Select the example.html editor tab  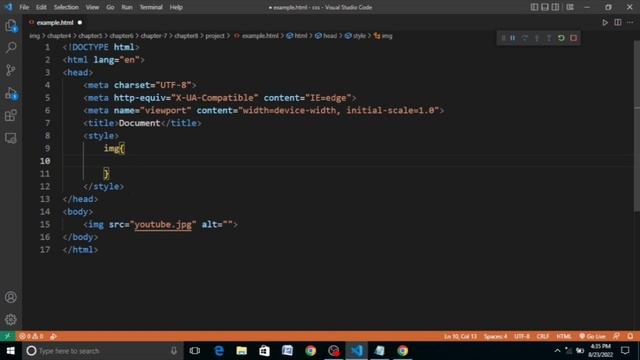pyautogui.click(x=55, y=22)
